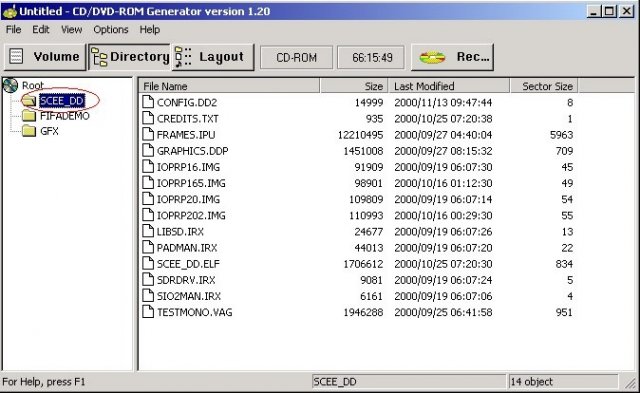640x393 pixels.
Task: Click the TESTMONO.VAG file icon
Action: click(148, 312)
